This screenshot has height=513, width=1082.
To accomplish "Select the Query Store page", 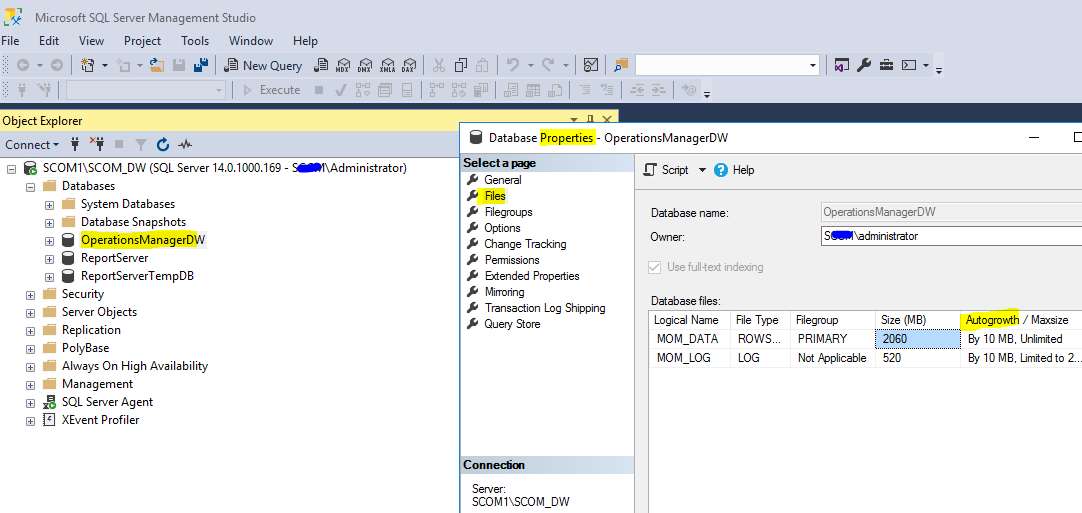I will [512, 324].
